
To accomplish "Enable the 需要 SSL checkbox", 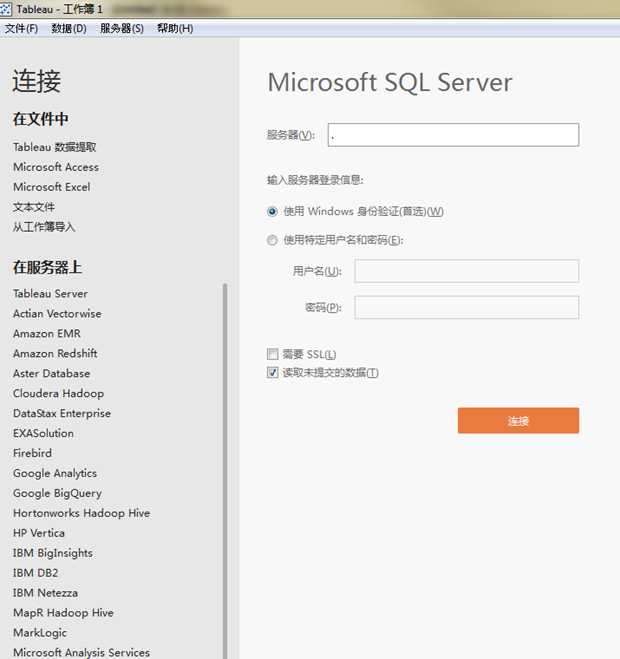I will (x=272, y=354).
